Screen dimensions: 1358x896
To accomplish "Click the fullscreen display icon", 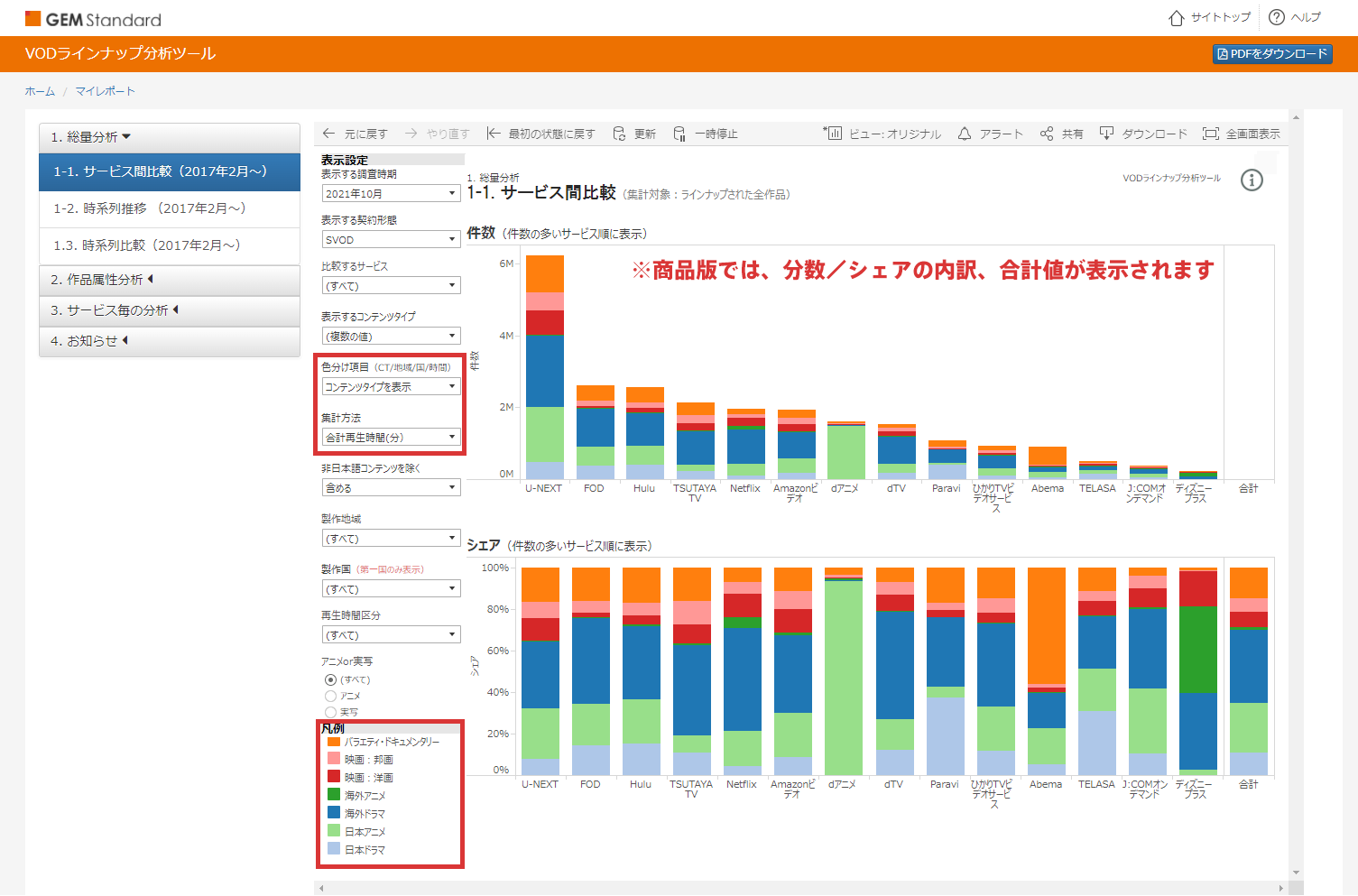I will (x=1211, y=134).
